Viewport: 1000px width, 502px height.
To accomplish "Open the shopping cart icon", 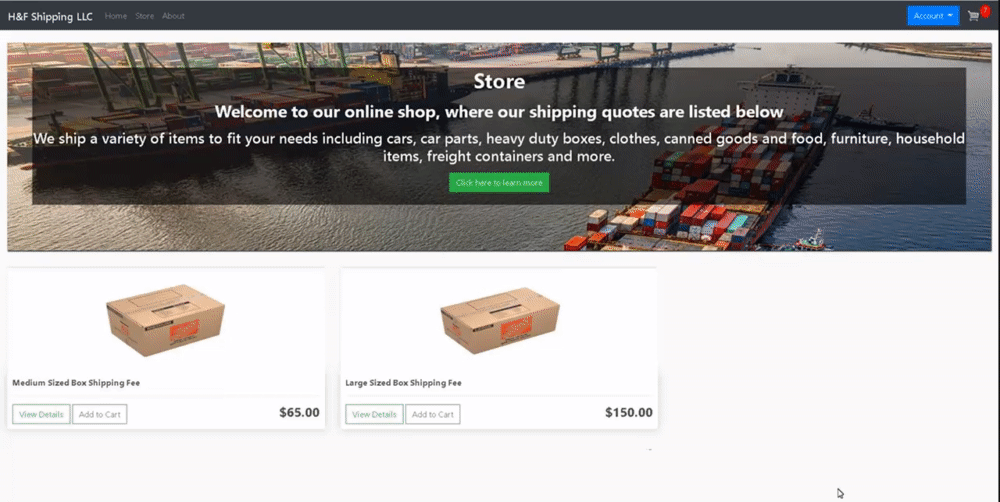I will pyautogui.click(x=973, y=17).
